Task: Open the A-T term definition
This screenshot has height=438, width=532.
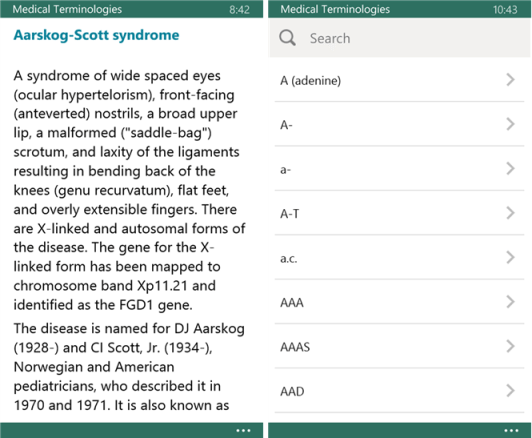Action: pyautogui.click(x=399, y=213)
